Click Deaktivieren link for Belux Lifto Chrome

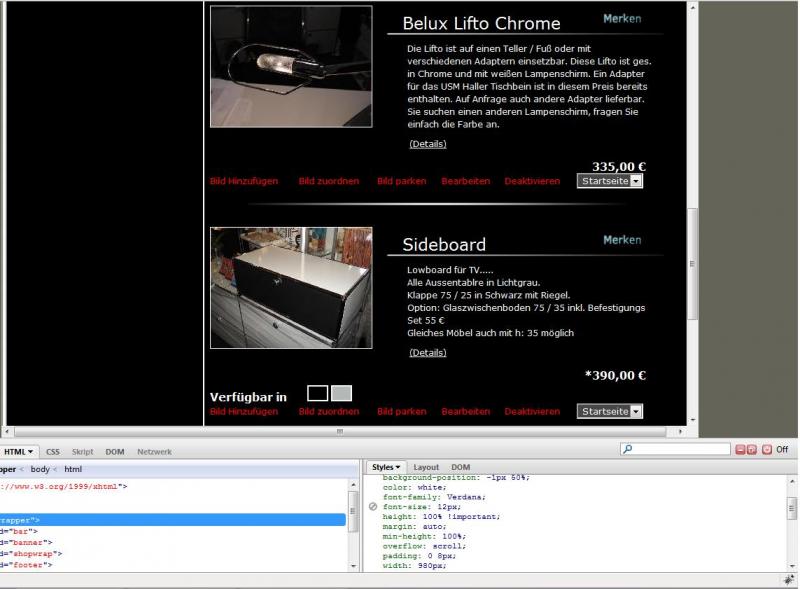click(x=532, y=181)
